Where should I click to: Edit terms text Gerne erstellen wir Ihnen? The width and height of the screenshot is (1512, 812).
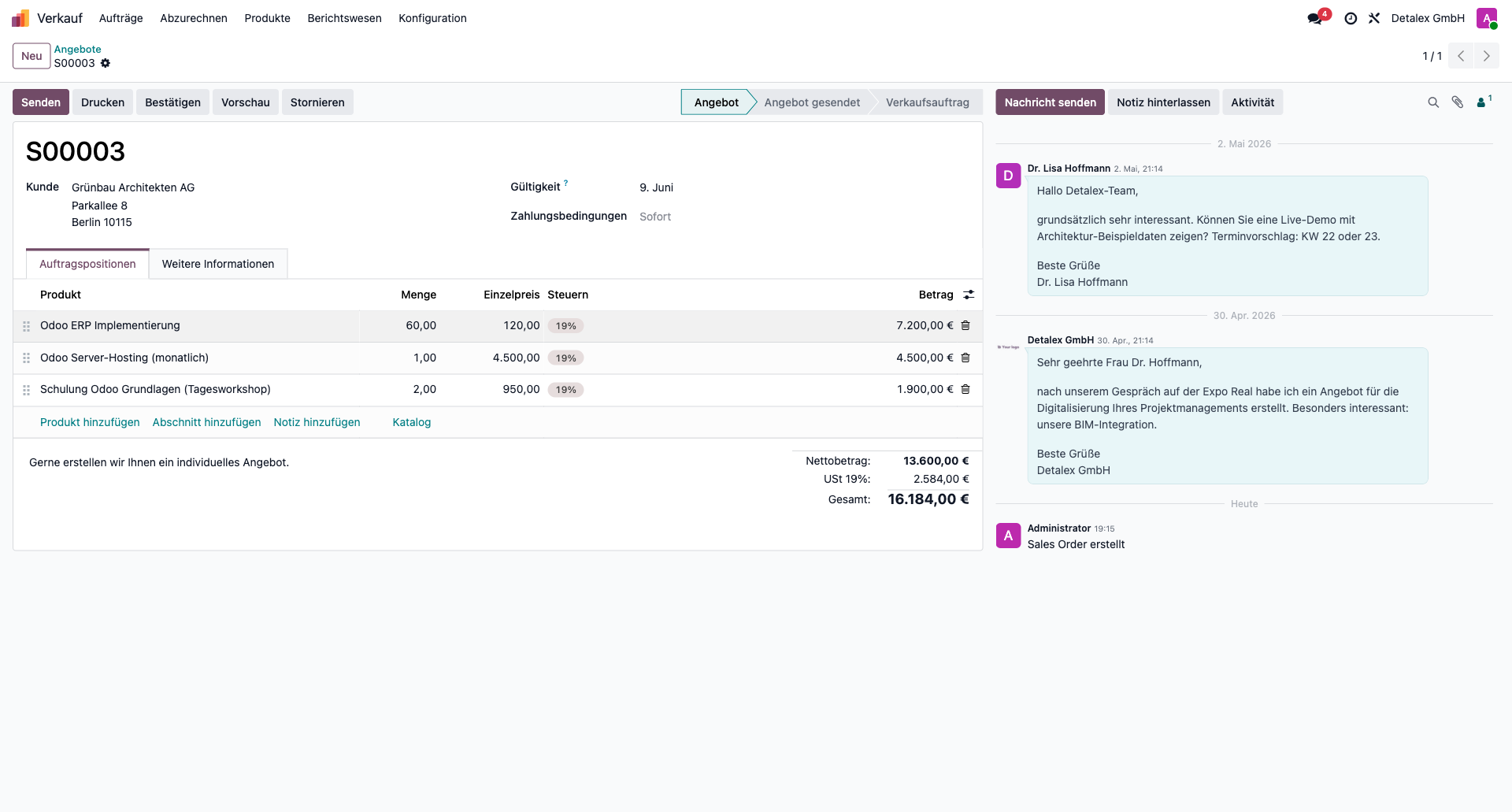(159, 462)
